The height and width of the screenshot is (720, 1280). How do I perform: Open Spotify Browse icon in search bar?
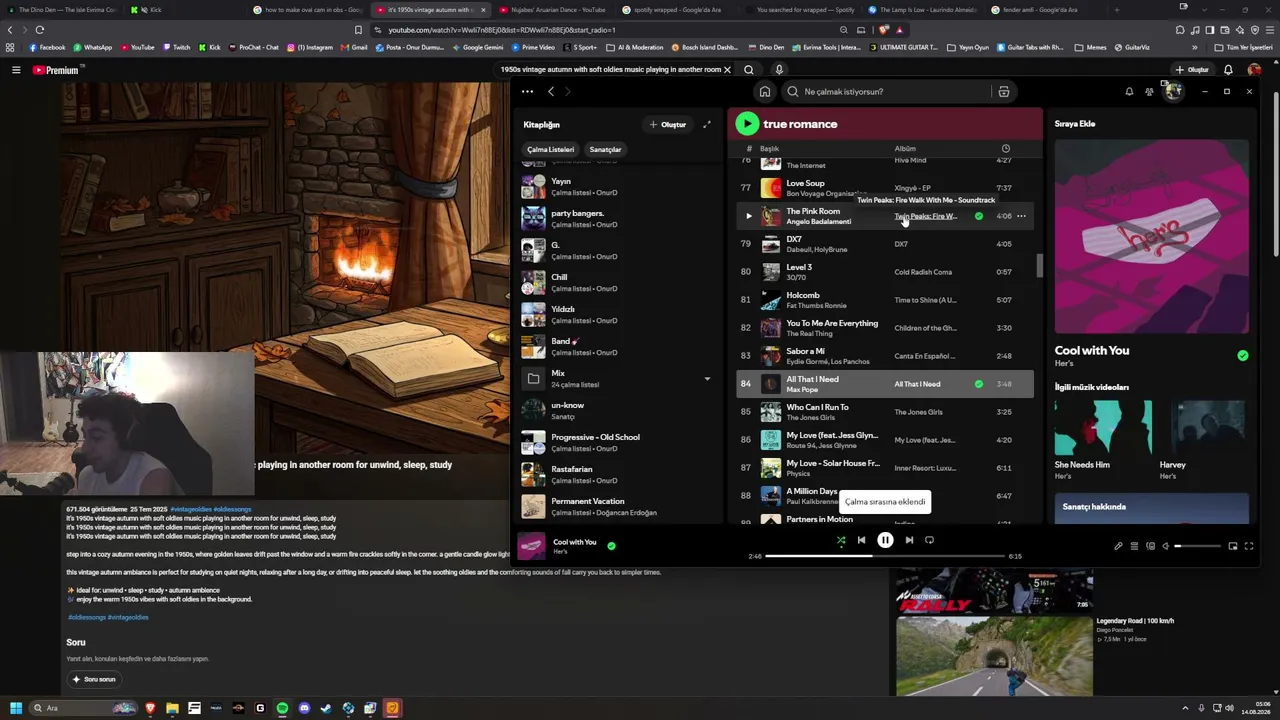(x=1004, y=92)
